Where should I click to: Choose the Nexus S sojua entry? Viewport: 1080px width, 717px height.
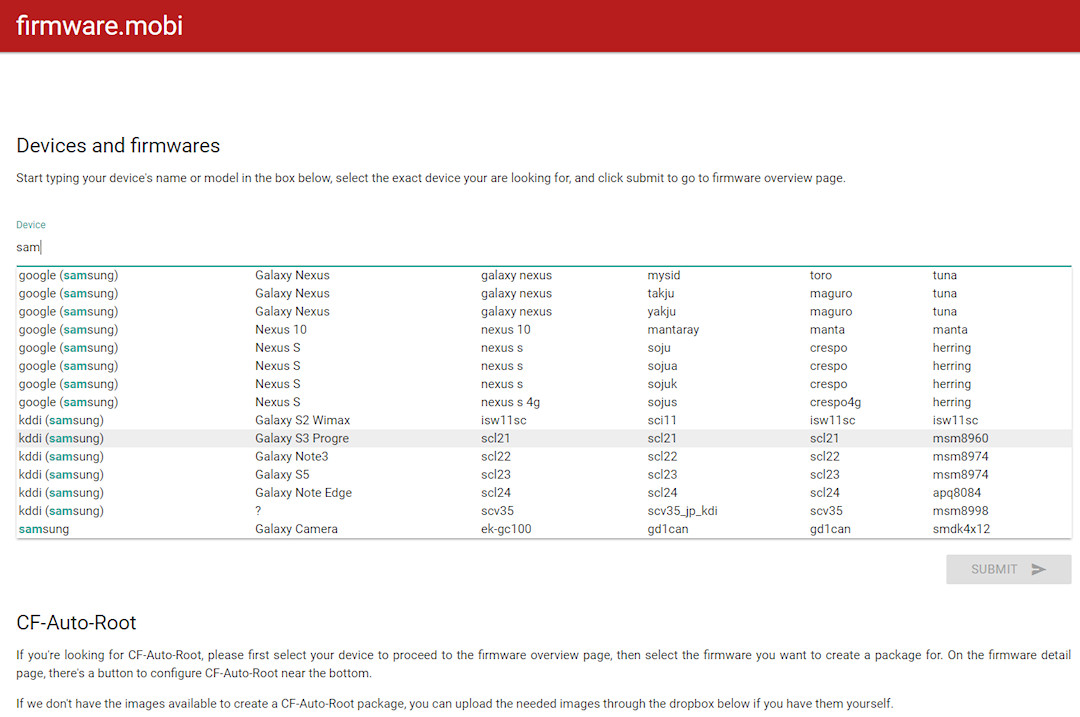click(543, 366)
